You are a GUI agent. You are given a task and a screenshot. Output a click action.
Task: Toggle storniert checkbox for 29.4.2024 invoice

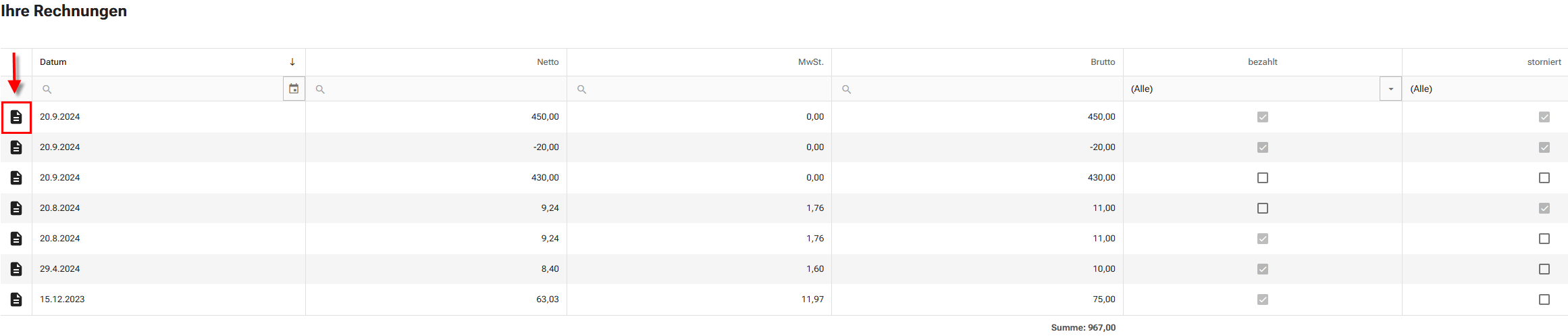pyautogui.click(x=1544, y=269)
